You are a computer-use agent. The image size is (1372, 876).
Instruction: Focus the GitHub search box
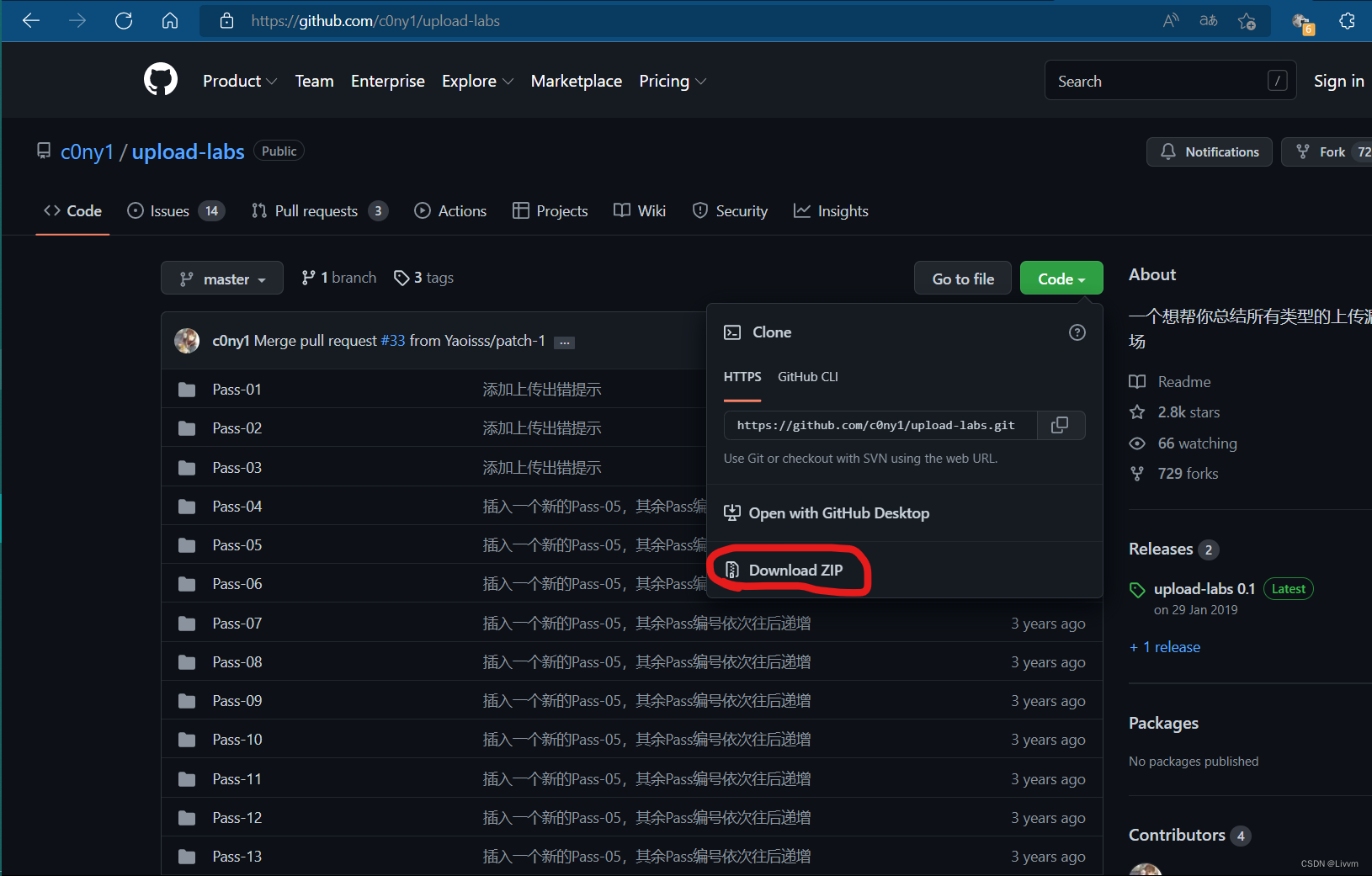click(1171, 81)
